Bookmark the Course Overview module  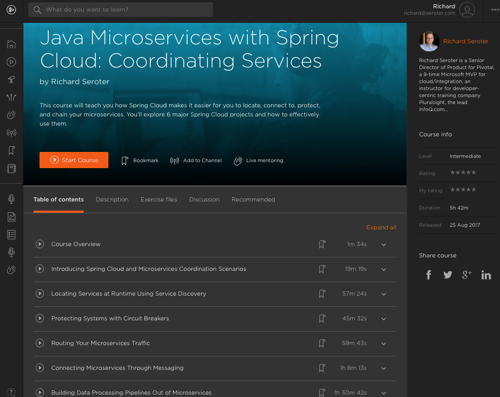[x=322, y=244]
